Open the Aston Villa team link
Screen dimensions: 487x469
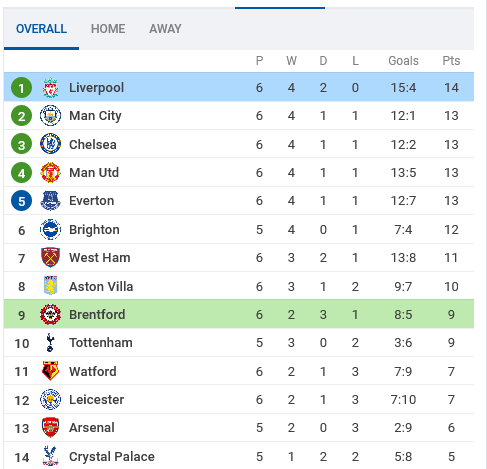pos(101,286)
